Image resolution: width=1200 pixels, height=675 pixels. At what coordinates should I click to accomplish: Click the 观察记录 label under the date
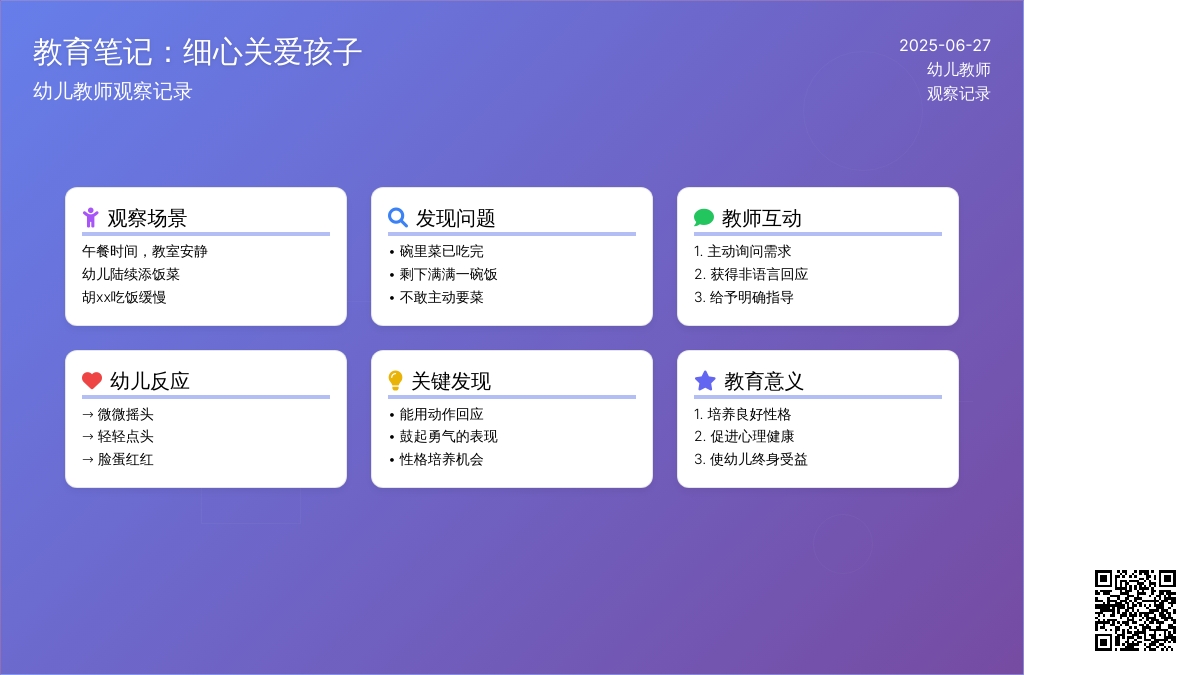(x=959, y=93)
